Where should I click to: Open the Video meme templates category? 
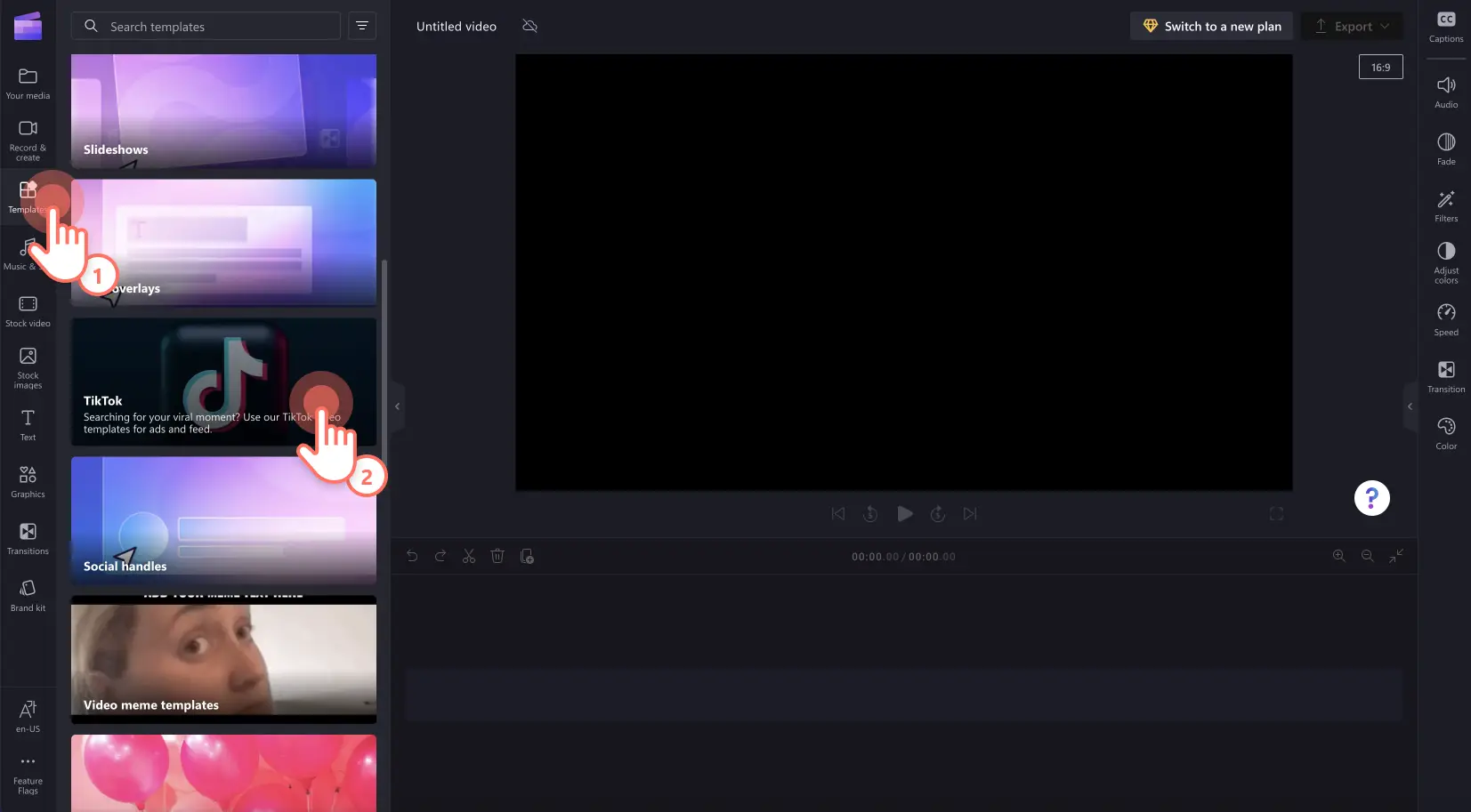pyautogui.click(x=223, y=659)
